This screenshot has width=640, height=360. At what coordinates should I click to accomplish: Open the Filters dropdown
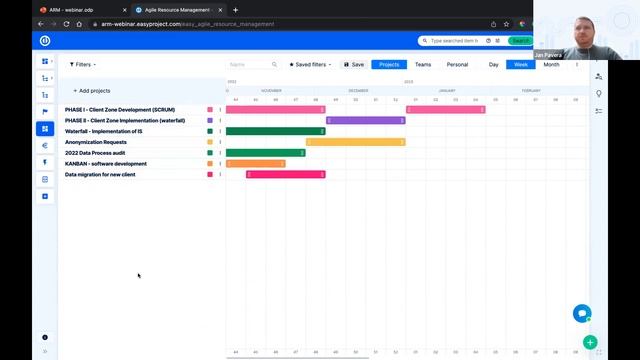pyautogui.click(x=83, y=64)
